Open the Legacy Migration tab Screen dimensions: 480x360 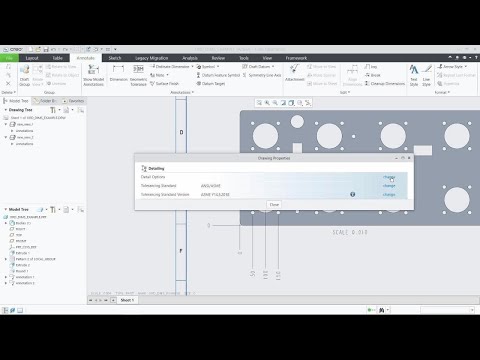151,58
